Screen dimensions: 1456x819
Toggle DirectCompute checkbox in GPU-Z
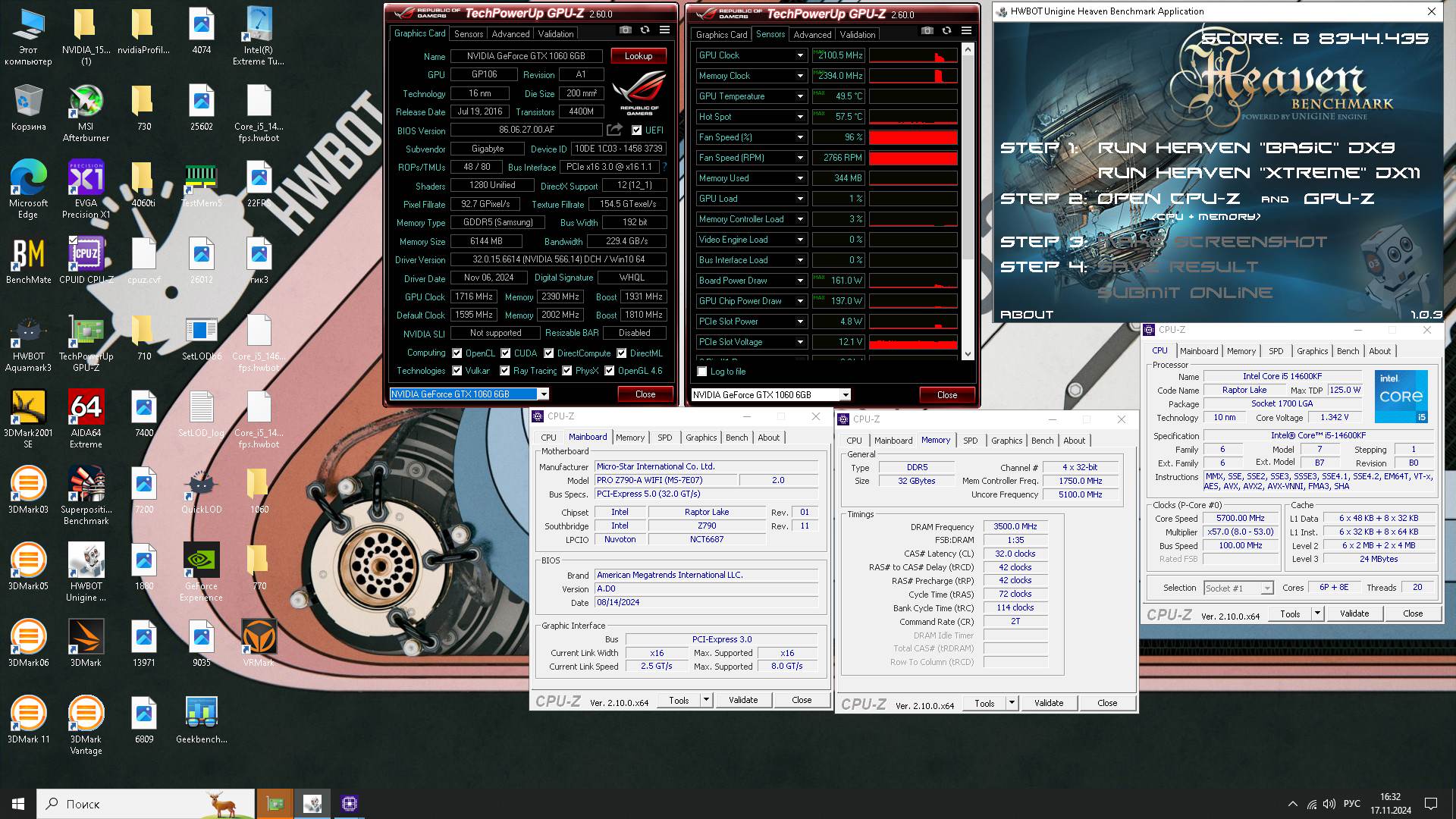click(x=549, y=353)
